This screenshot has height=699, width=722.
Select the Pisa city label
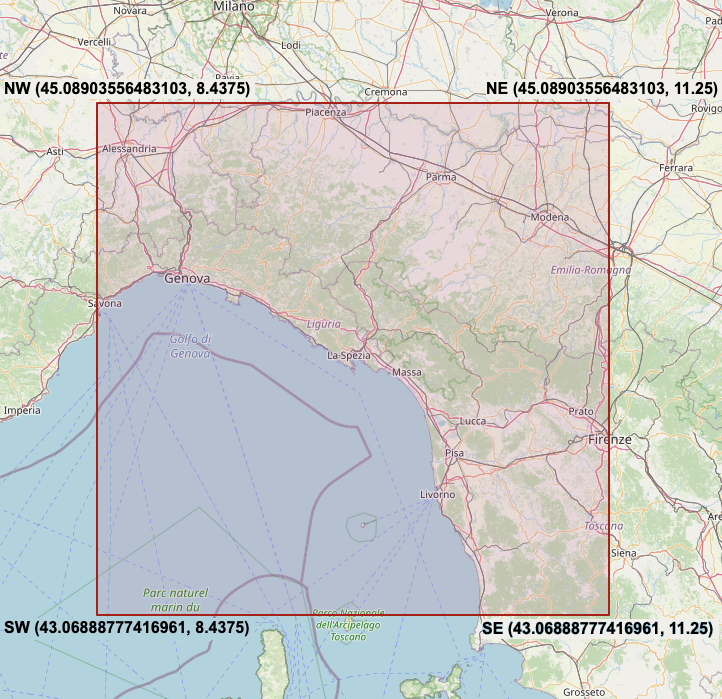click(x=455, y=453)
